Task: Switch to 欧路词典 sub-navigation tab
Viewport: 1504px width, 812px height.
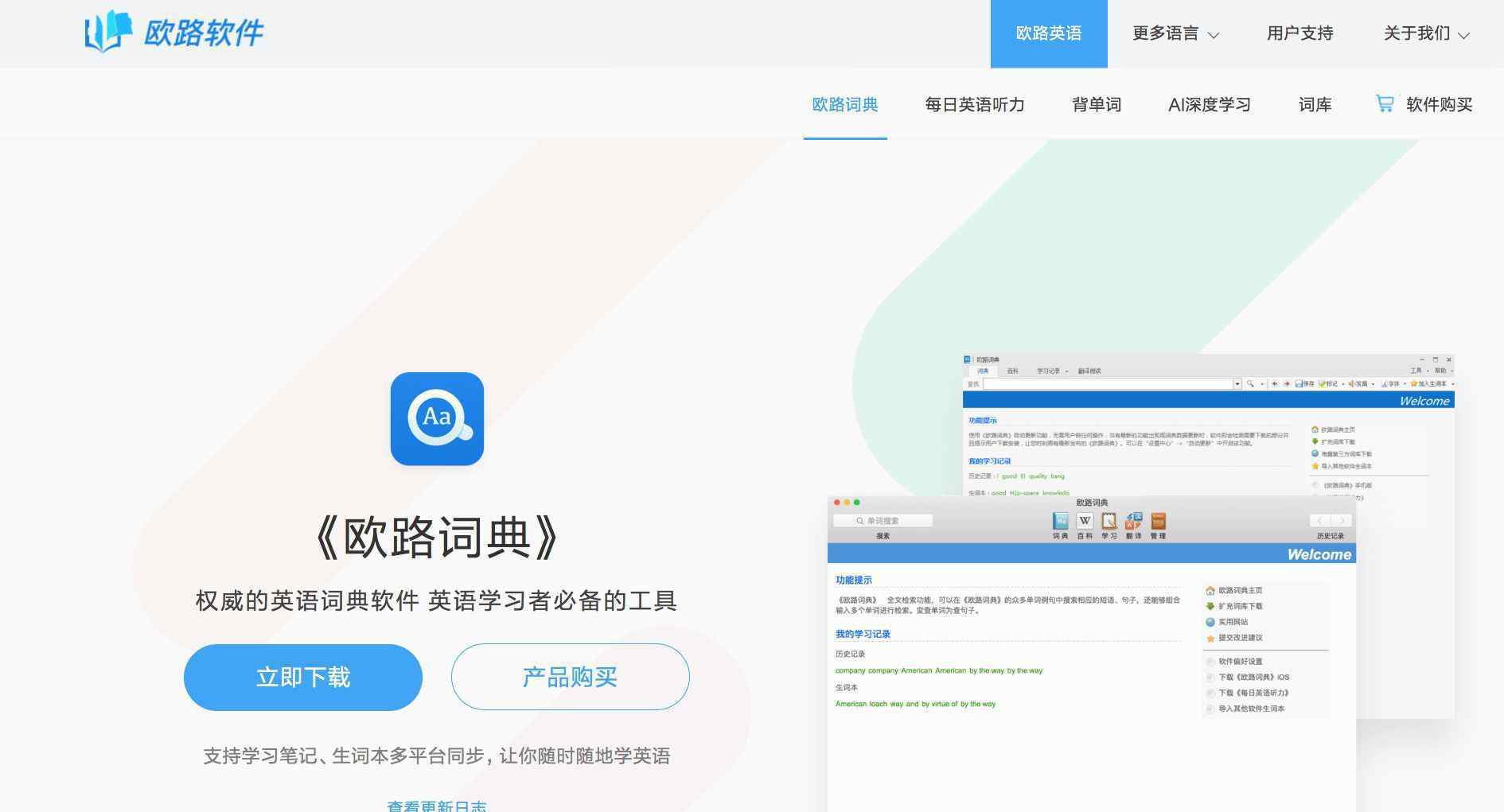Action: click(x=845, y=104)
